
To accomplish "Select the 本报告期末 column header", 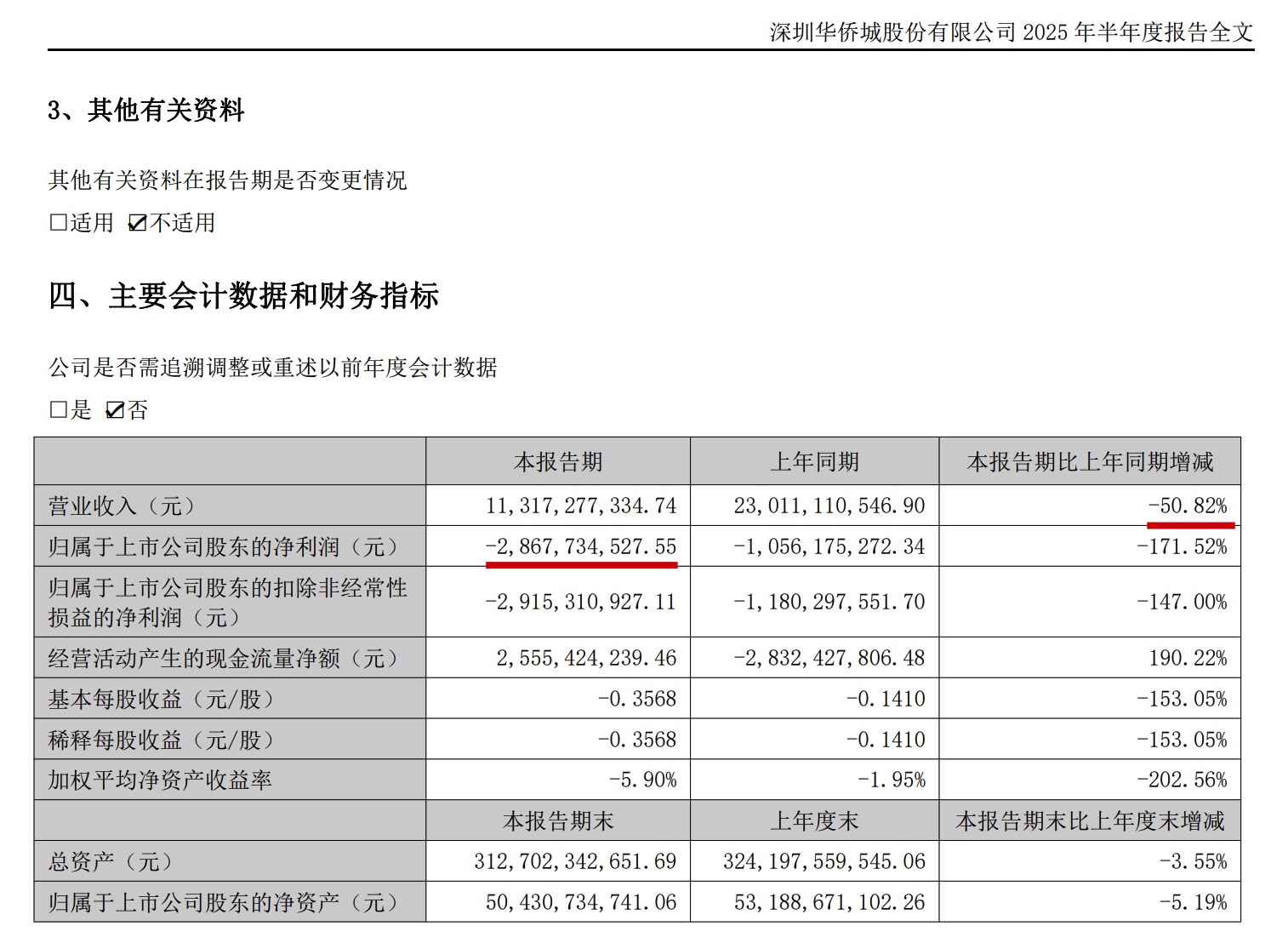I will coord(557,821).
